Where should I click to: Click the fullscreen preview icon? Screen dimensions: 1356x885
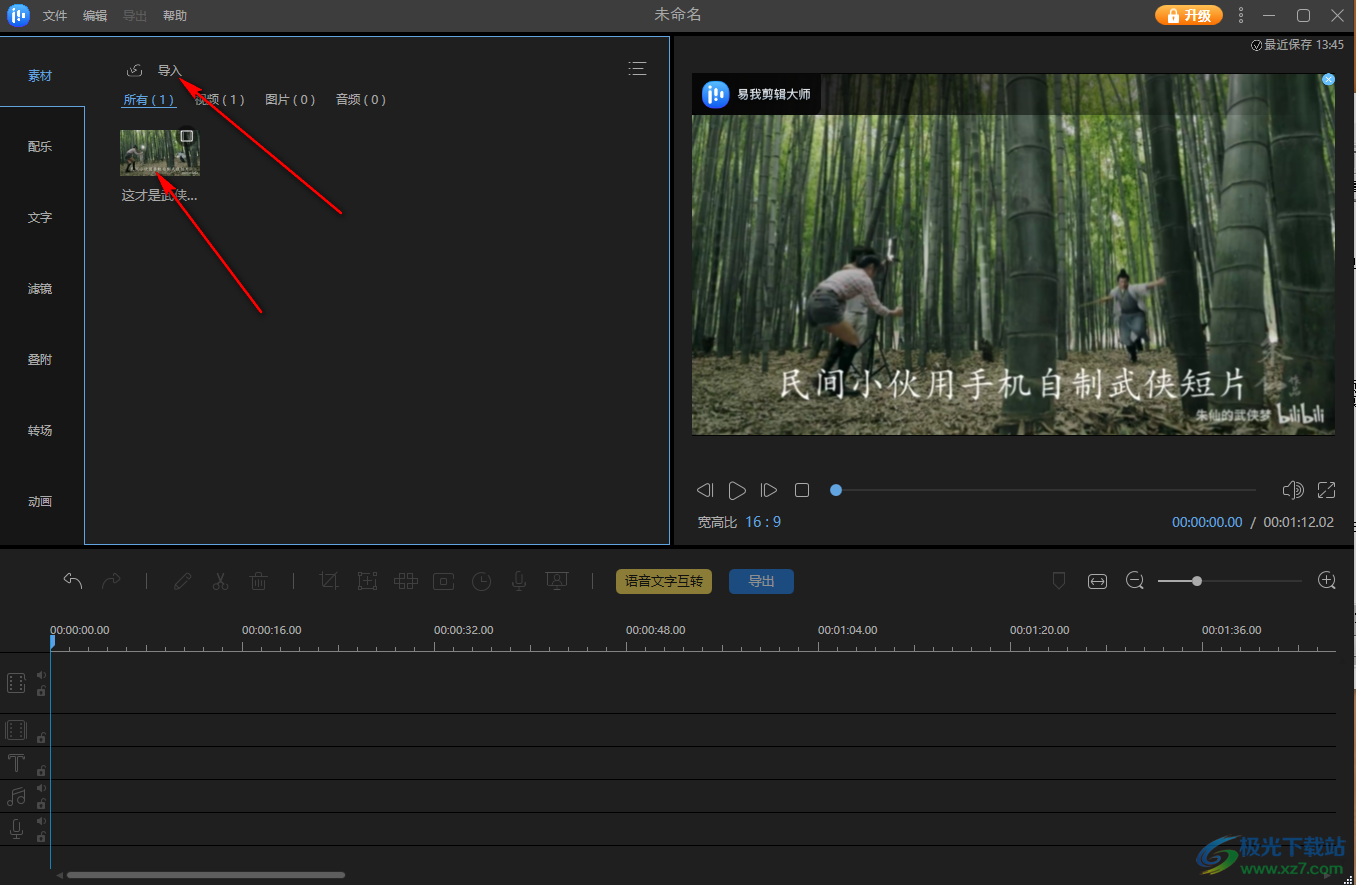click(1327, 490)
